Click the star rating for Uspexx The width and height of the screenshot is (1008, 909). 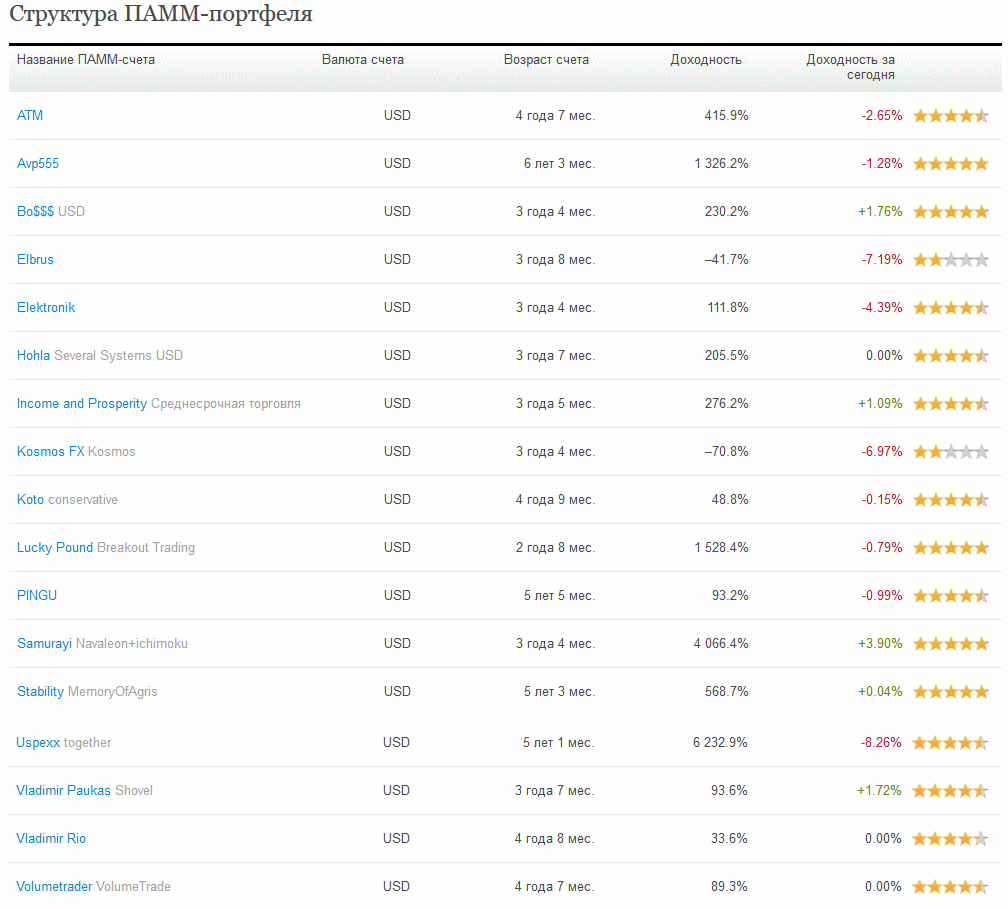click(950, 743)
